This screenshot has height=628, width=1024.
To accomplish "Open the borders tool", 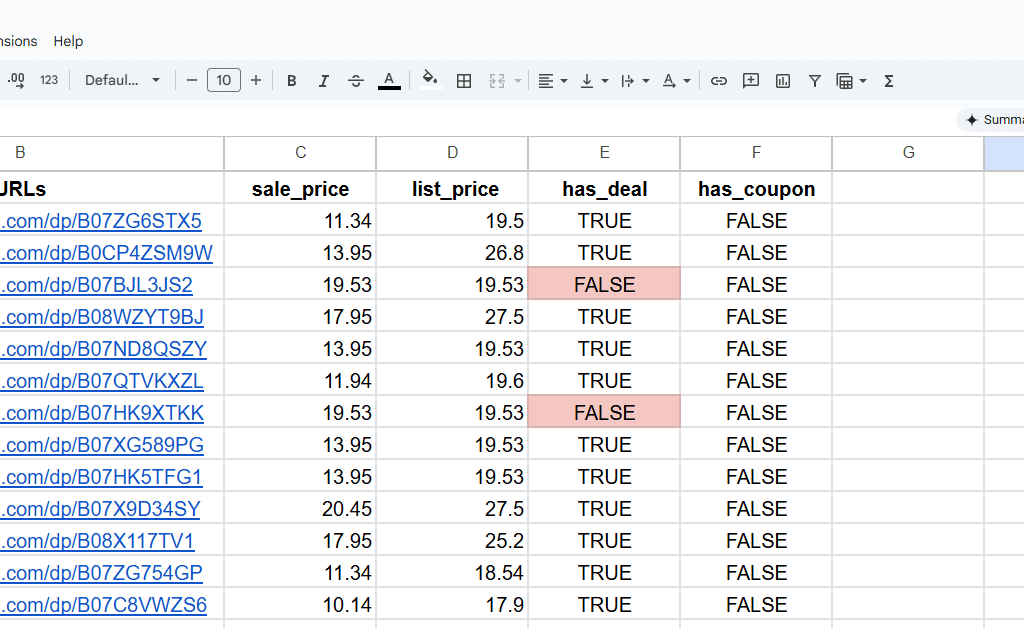I will [x=464, y=81].
